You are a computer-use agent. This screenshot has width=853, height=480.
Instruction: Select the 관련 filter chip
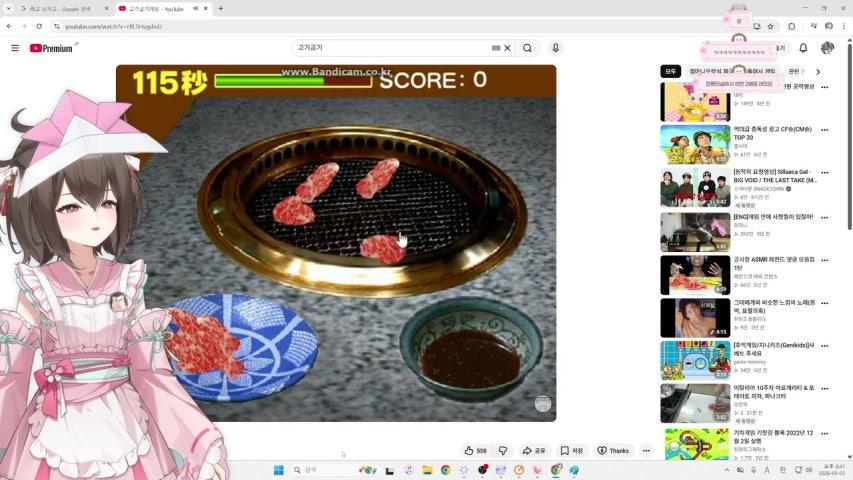[x=794, y=71]
